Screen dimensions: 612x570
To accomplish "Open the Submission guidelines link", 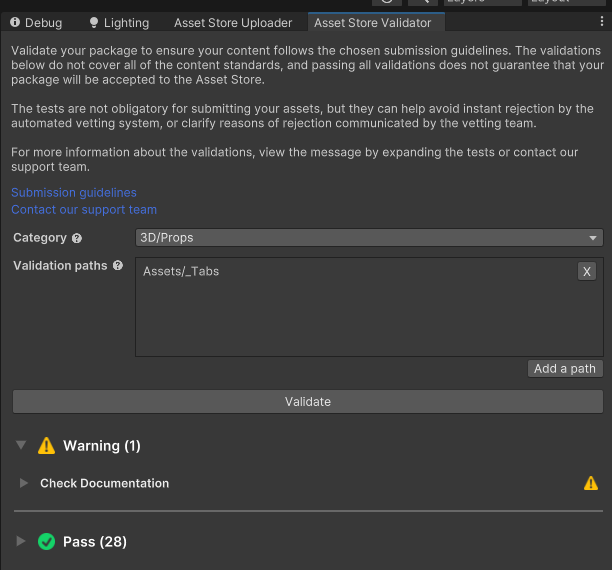I will tap(74, 192).
